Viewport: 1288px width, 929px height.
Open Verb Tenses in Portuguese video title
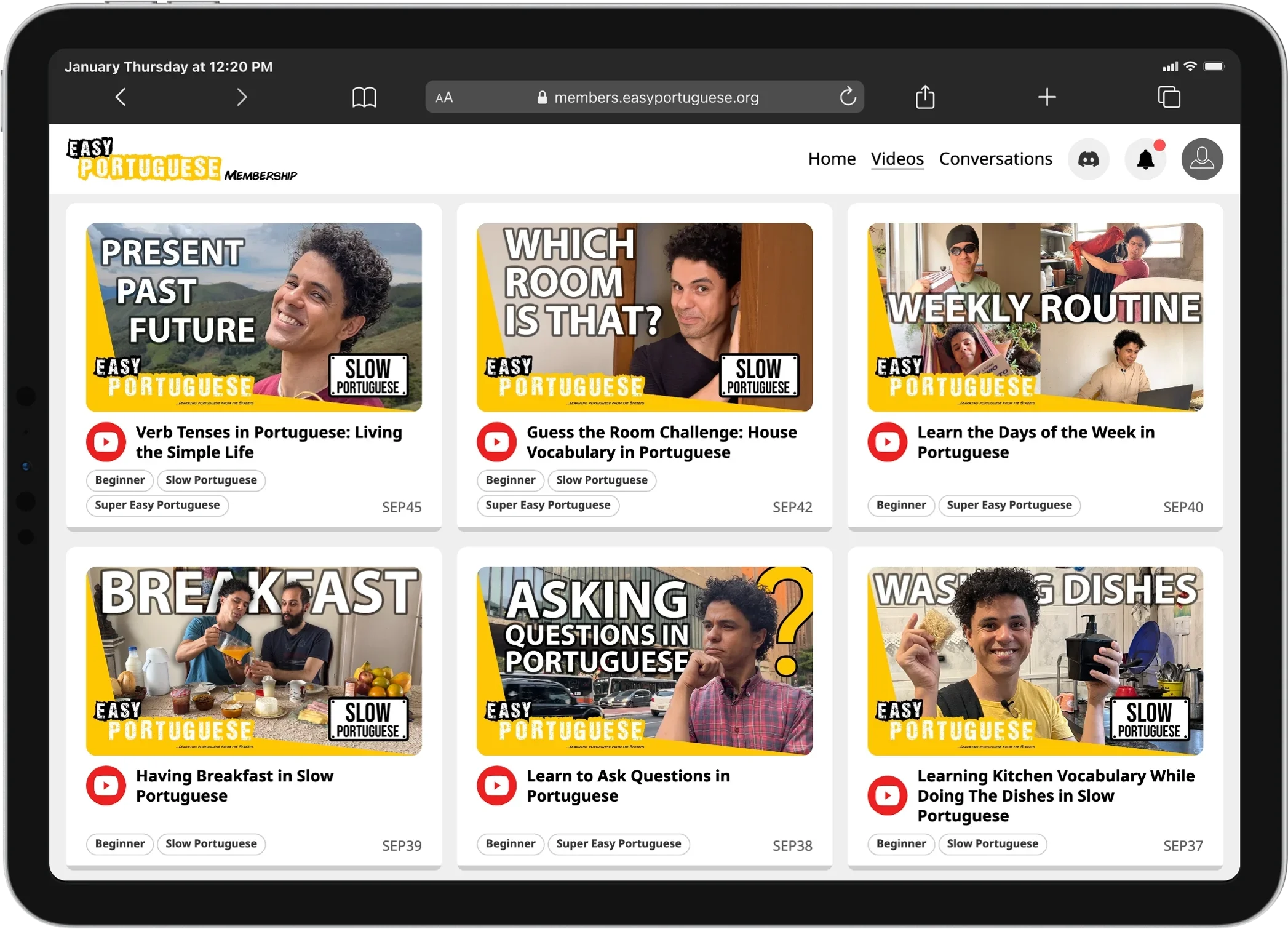tap(269, 442)
